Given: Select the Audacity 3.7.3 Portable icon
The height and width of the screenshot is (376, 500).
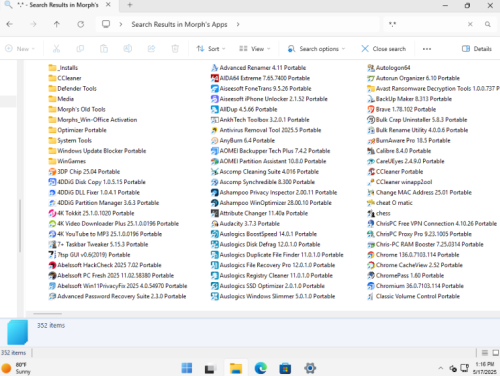Looking at the screenshot, I should (215, 224).
